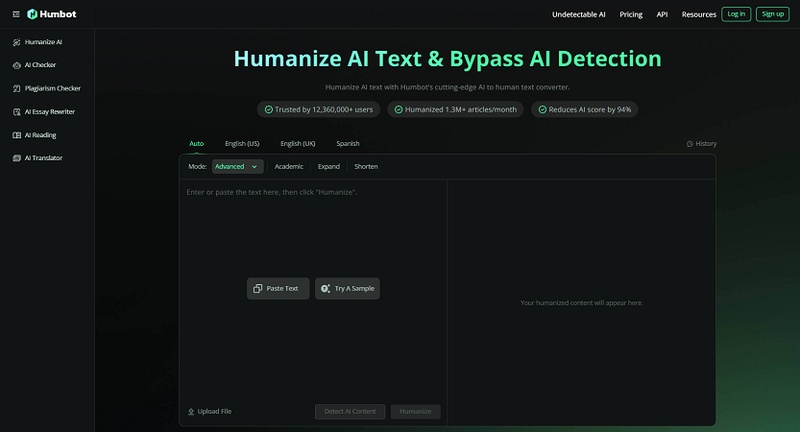Click the Detect AI Content button
This screenshot has width=800, height=432.
350,412
